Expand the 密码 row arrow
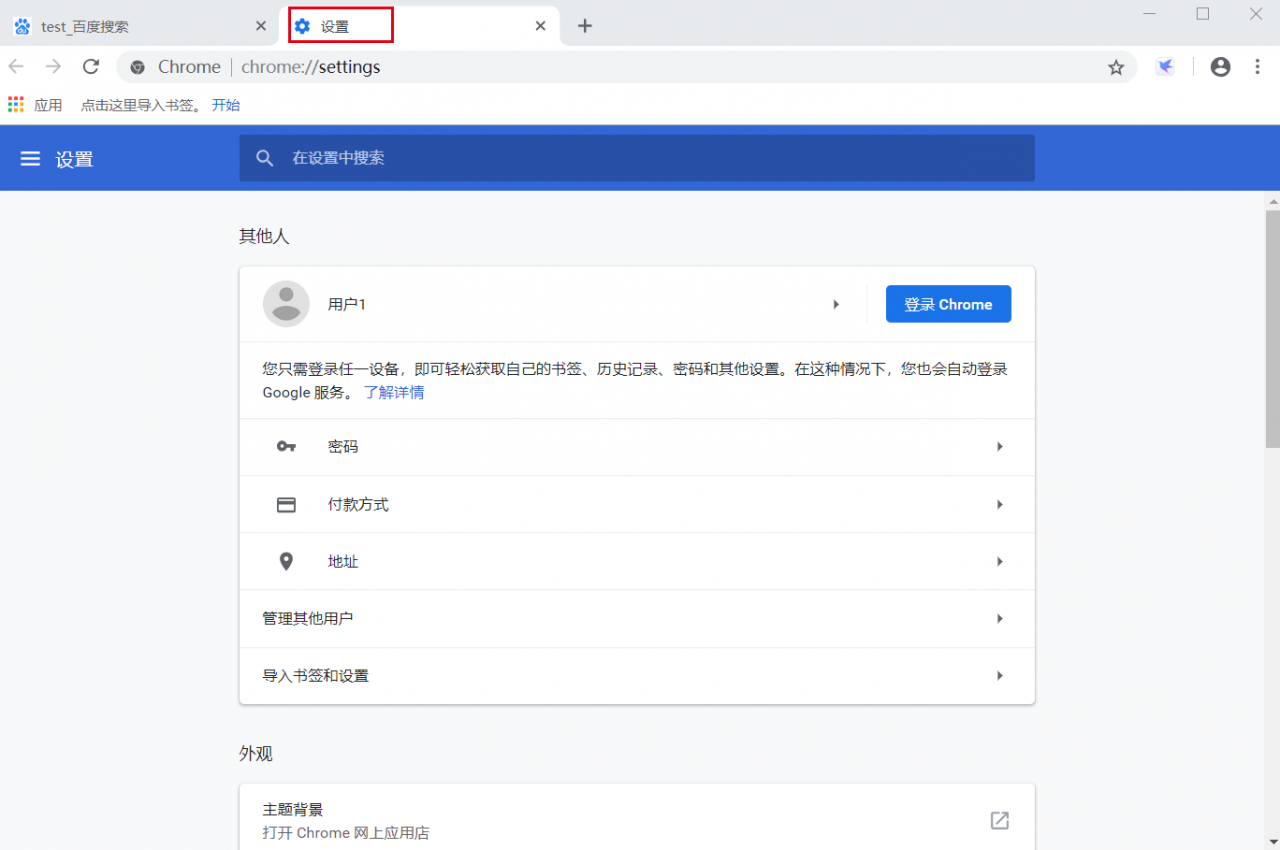1280x850 pixels. (x=999, y=447)
